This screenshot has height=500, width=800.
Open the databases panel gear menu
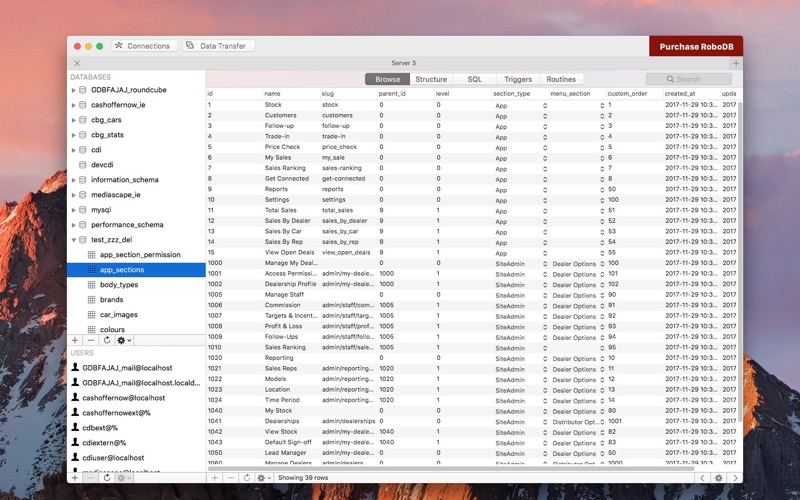tap(123, 340)
